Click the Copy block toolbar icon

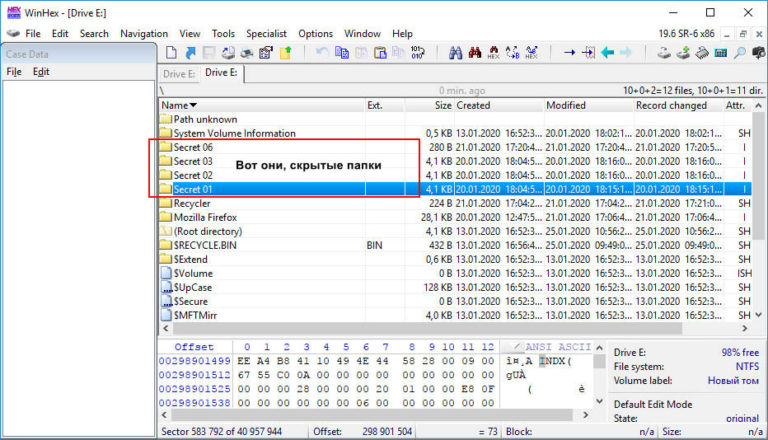pyautogui.click(x=341, y=52)
